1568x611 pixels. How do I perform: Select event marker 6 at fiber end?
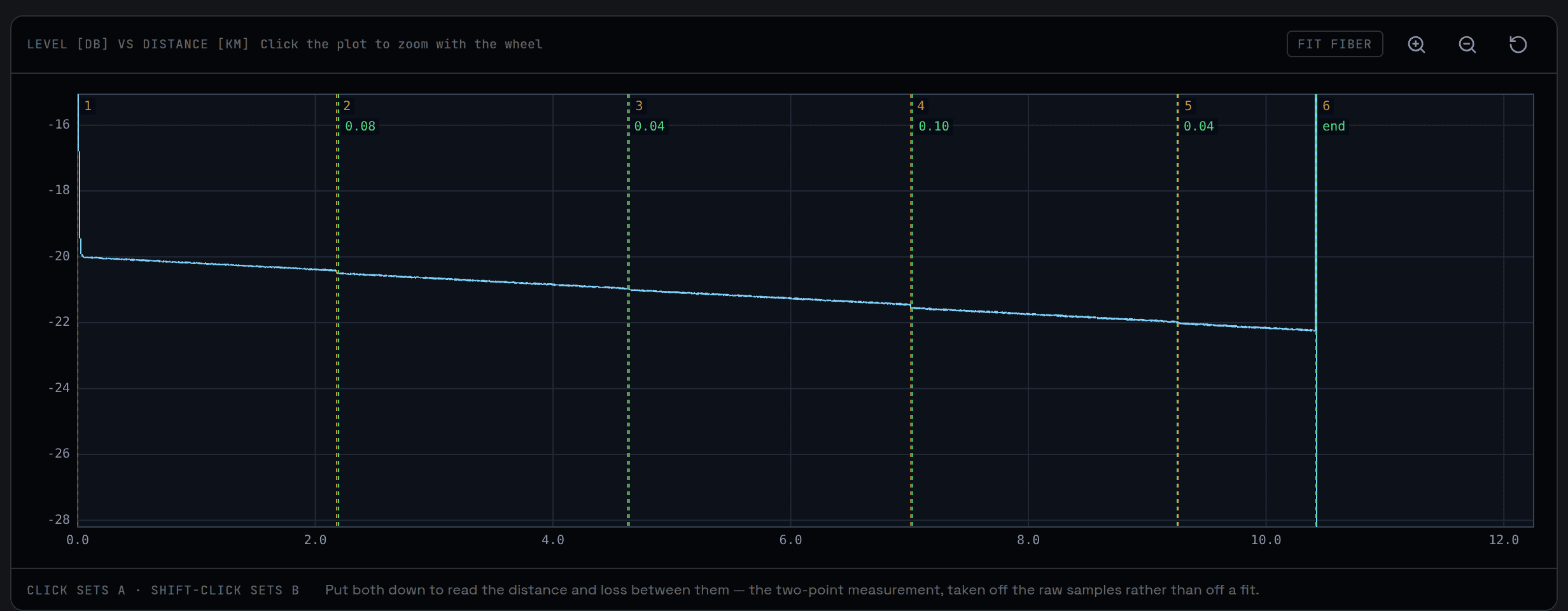(1326, 106)
